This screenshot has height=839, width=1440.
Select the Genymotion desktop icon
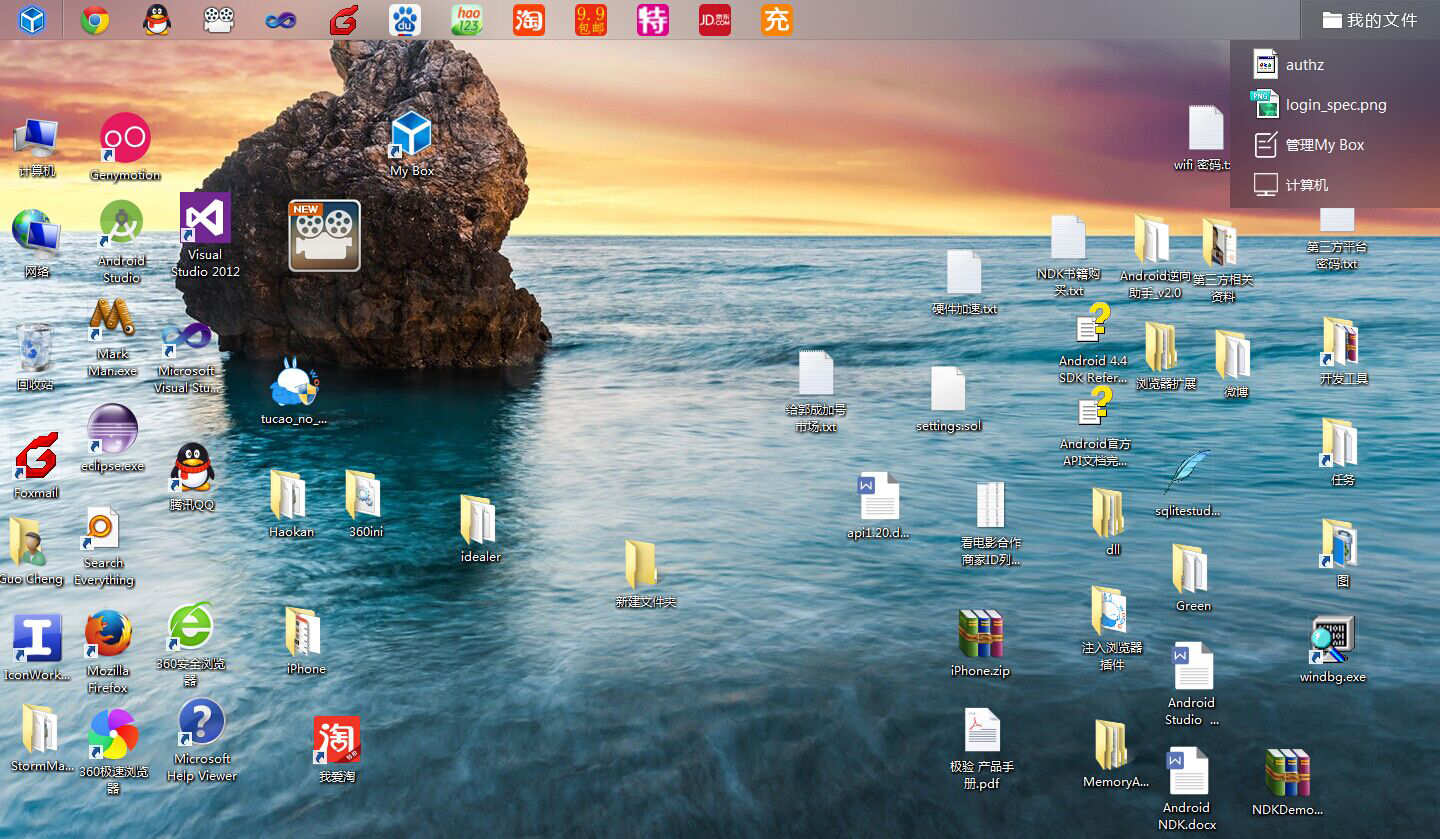tap(125, 147)
